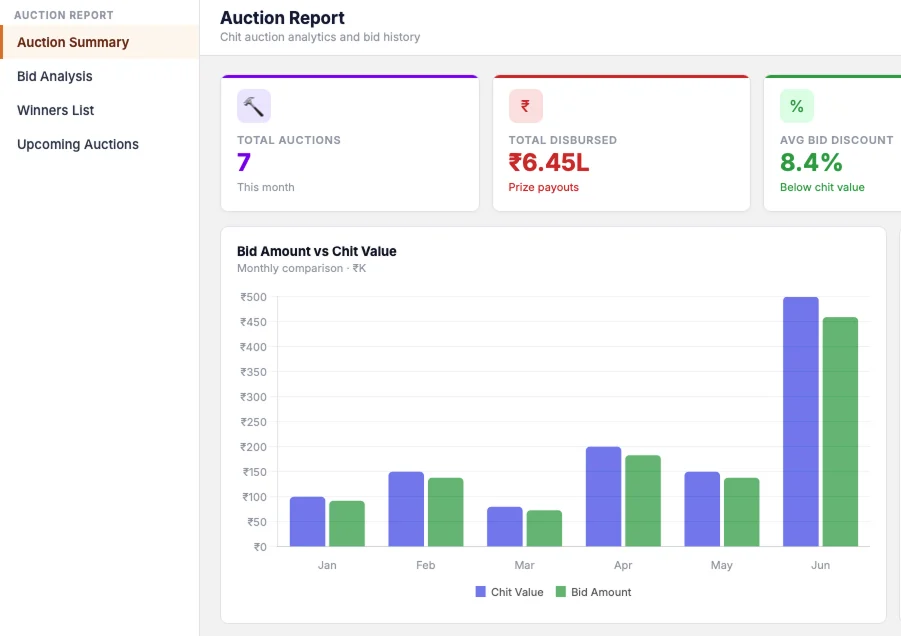The height and width of the screenshot is (636, 901).
Task: Click the Apr x-axis label
Action: tap(623, 565)
